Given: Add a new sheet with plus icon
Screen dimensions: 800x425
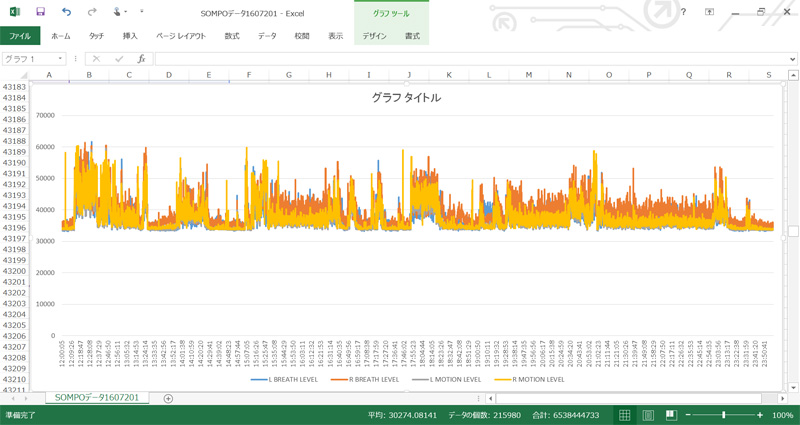Looking at the screenshot, I should (x=168, y=398).
